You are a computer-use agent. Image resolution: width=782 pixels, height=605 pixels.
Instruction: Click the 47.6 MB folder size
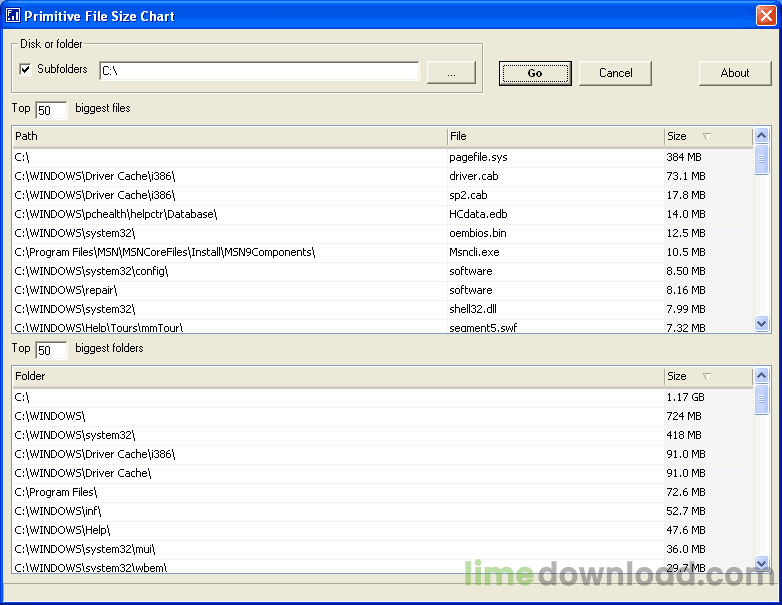686,530
